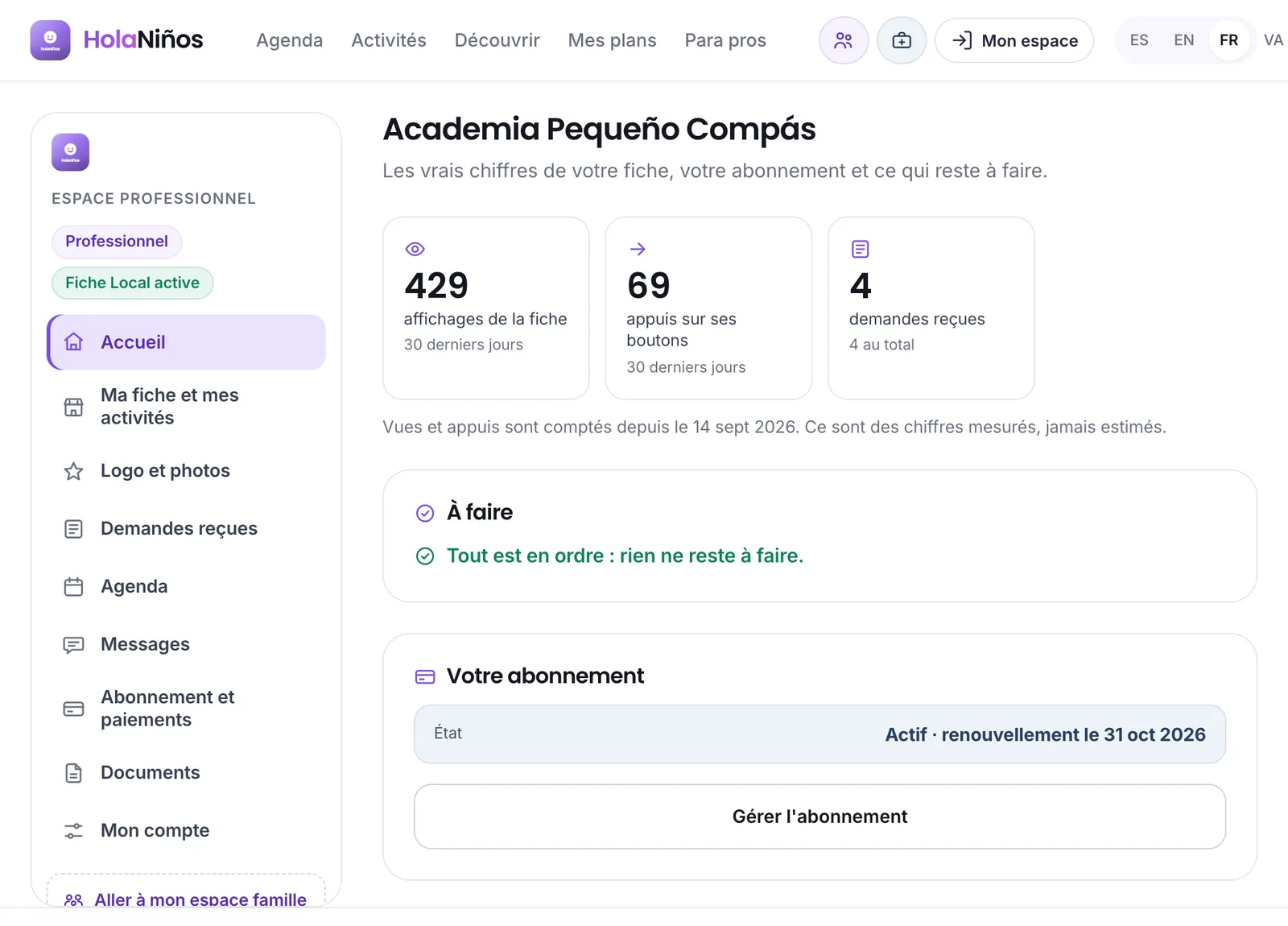1288x926 pixels.
Task: Click the card icon for Abonnement et paiements
Action: 73,709
